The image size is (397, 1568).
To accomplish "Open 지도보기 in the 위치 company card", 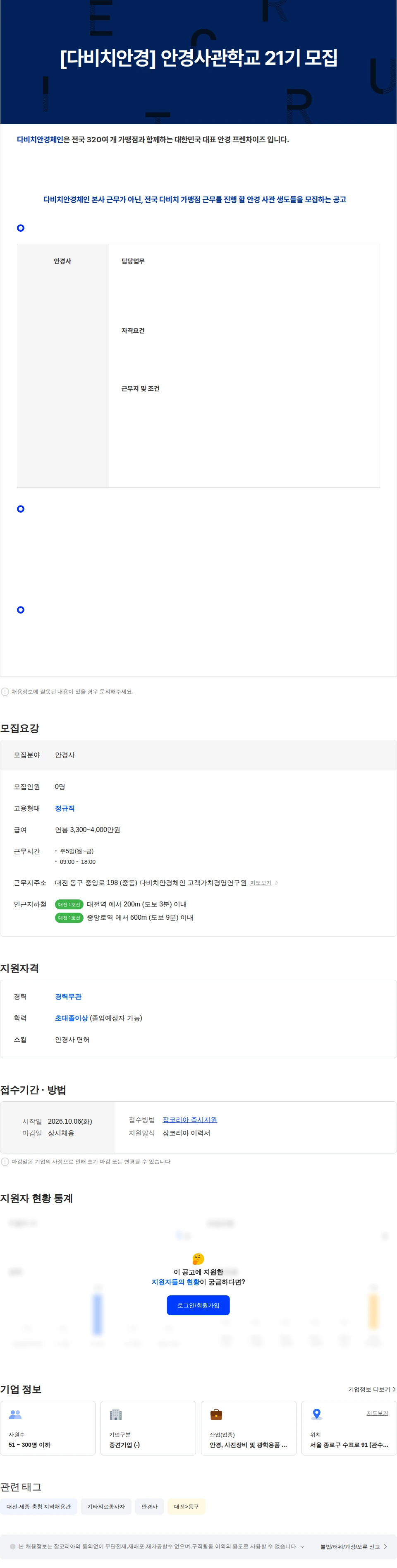I will coord(377,1413).
